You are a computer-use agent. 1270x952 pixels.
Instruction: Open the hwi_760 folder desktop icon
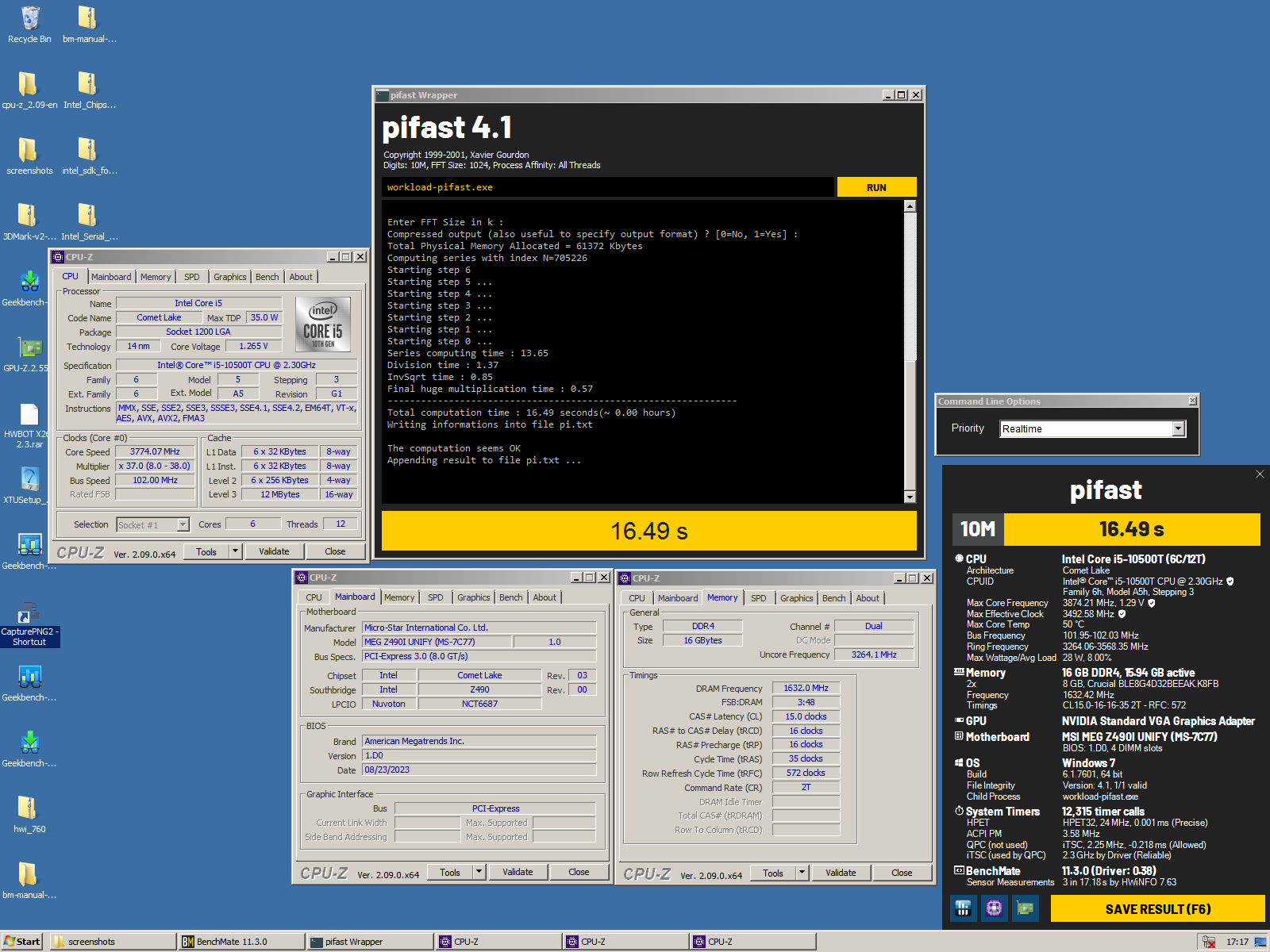(29, 815)
